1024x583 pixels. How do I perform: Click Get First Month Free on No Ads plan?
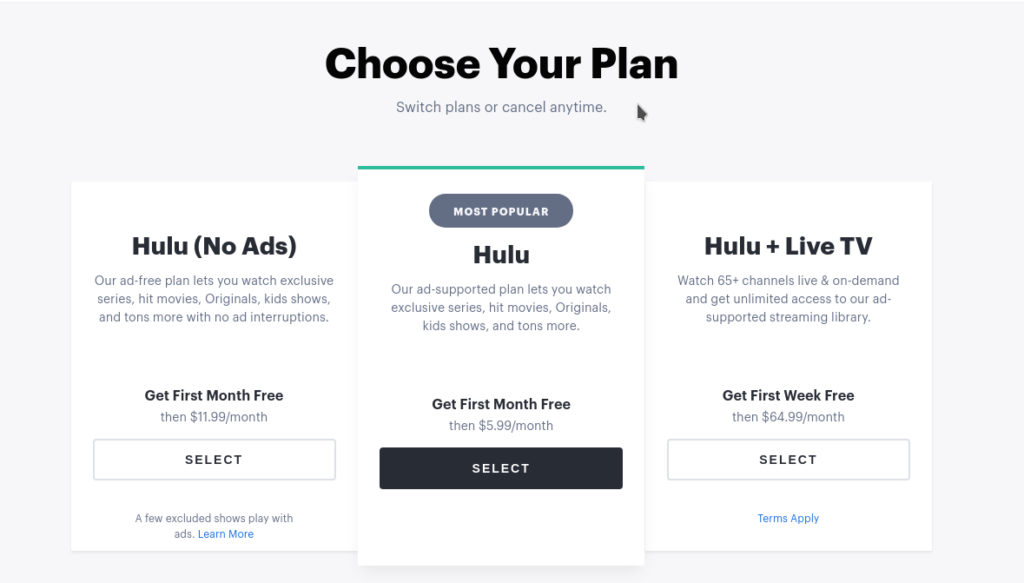[x=213, y=395]
